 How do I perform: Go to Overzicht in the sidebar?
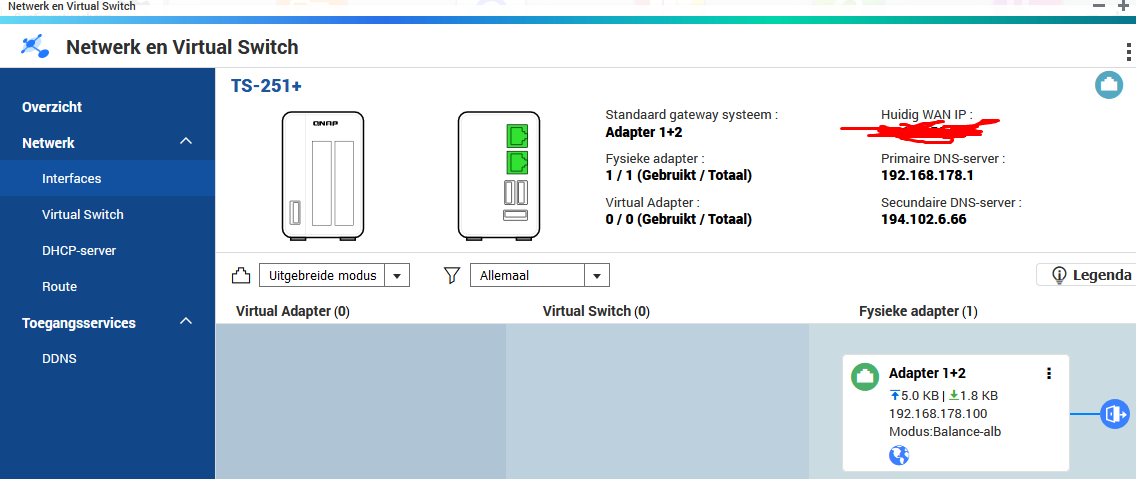coord(52,107)
